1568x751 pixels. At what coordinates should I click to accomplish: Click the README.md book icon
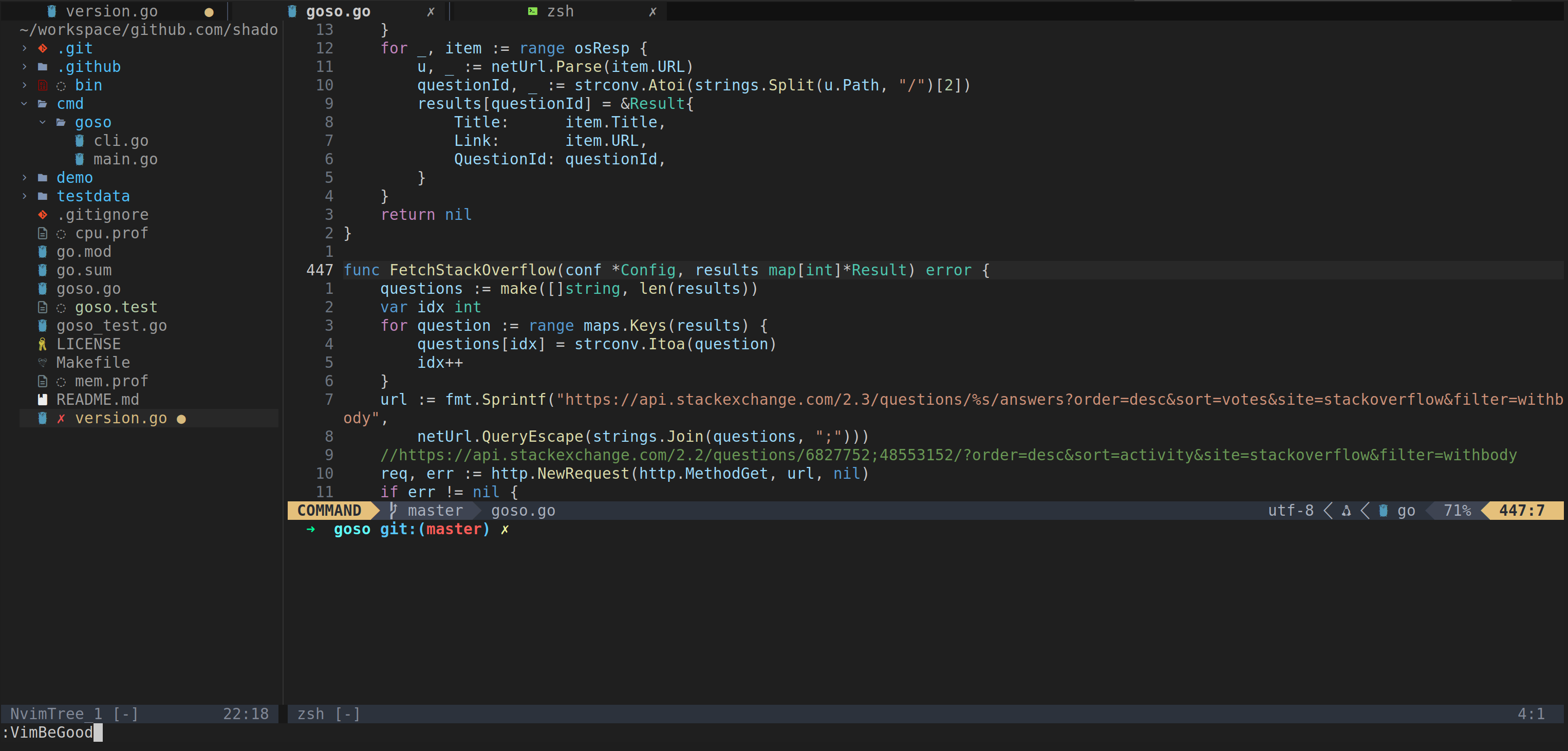42,400
